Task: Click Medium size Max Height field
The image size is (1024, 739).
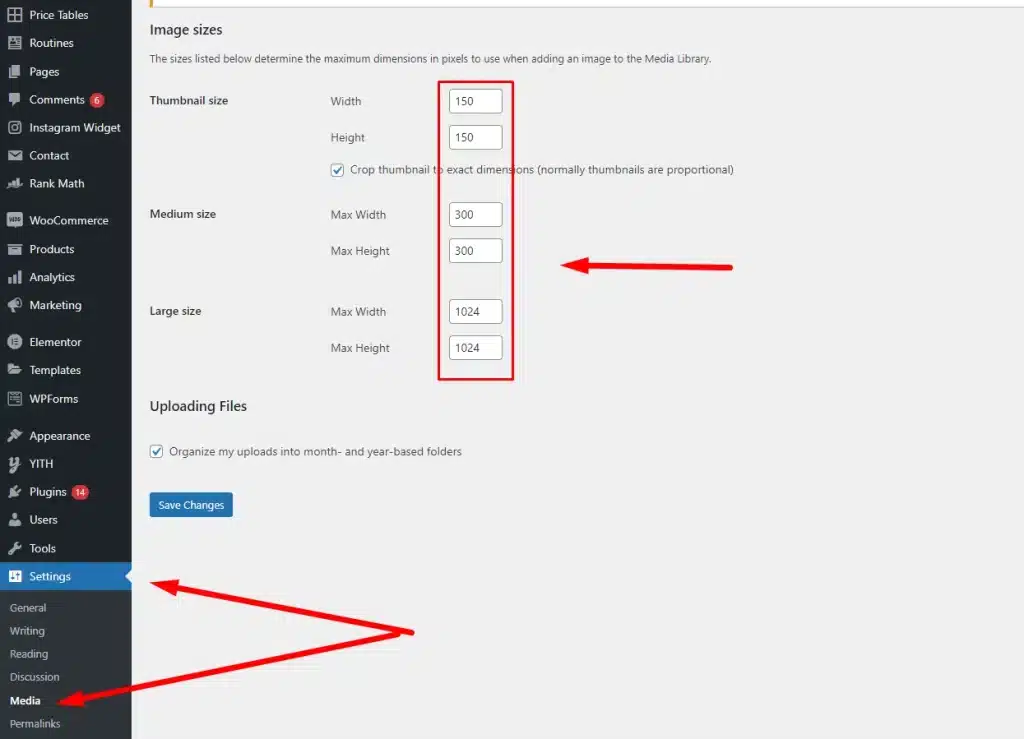Action: (x=475, y=251)
